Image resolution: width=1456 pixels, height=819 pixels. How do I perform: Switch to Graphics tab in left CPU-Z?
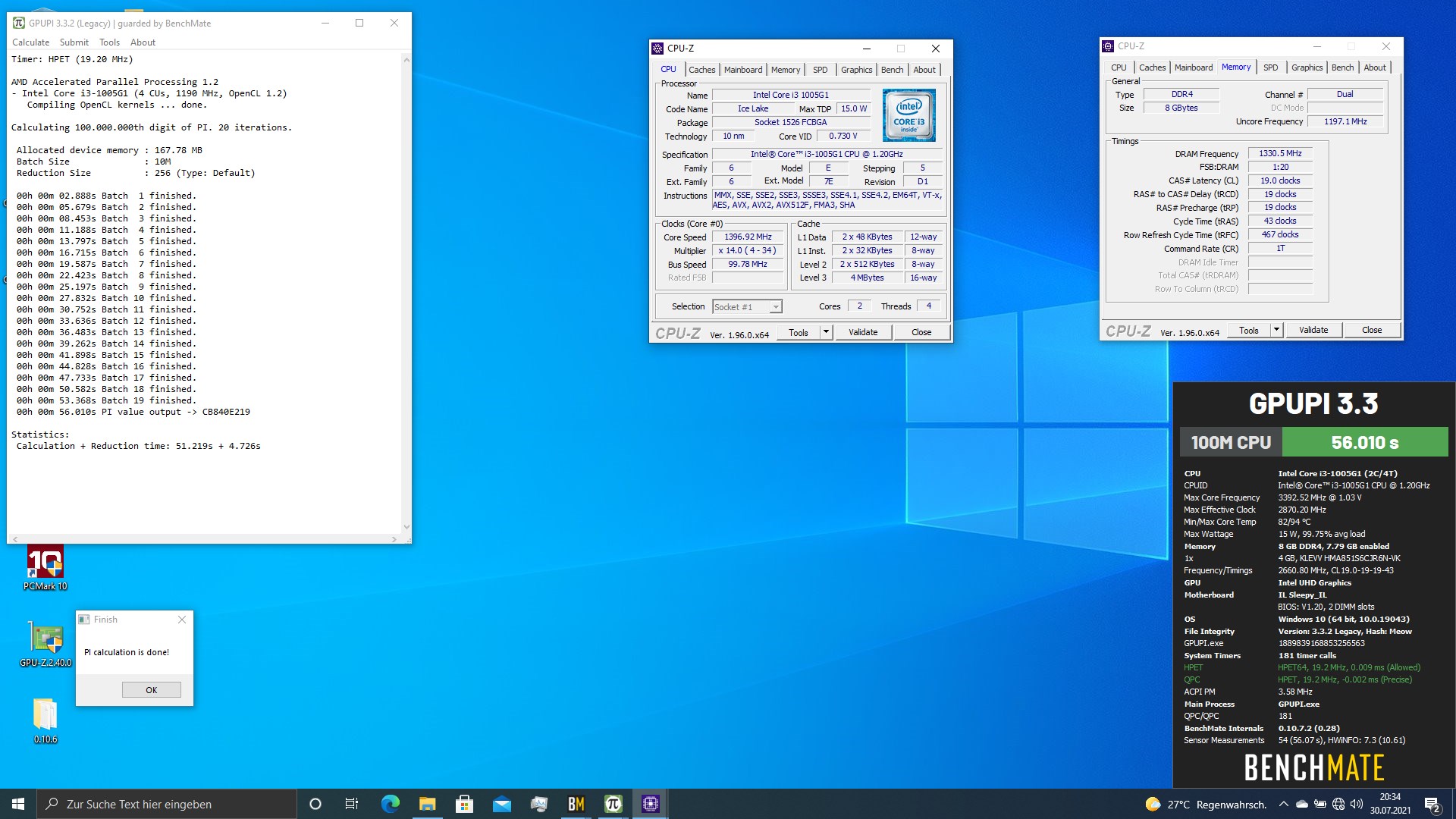pyautogui.click(x=857, y=70)
